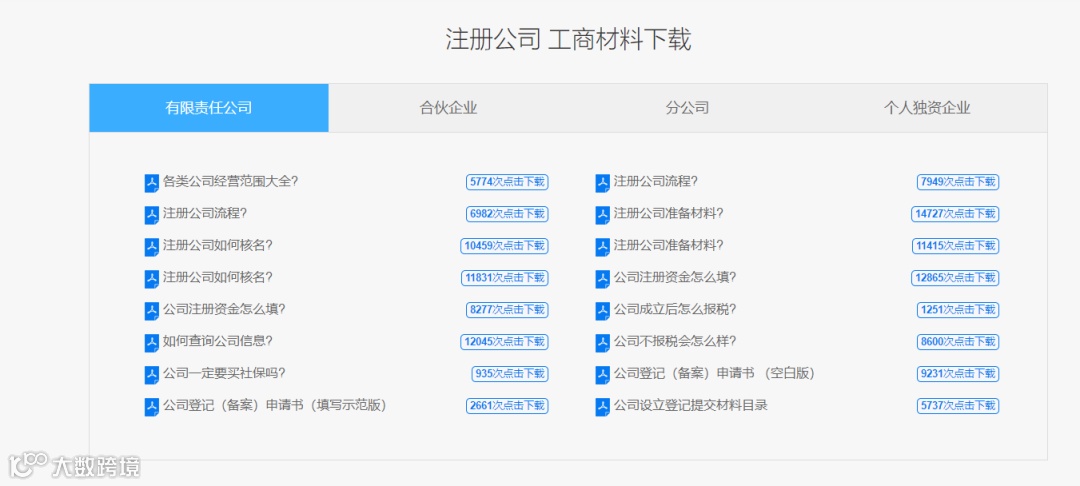Open 注册公司流程? link with 7949 downloads
This screenshot has height=486, width=1080.
(656, 182)
